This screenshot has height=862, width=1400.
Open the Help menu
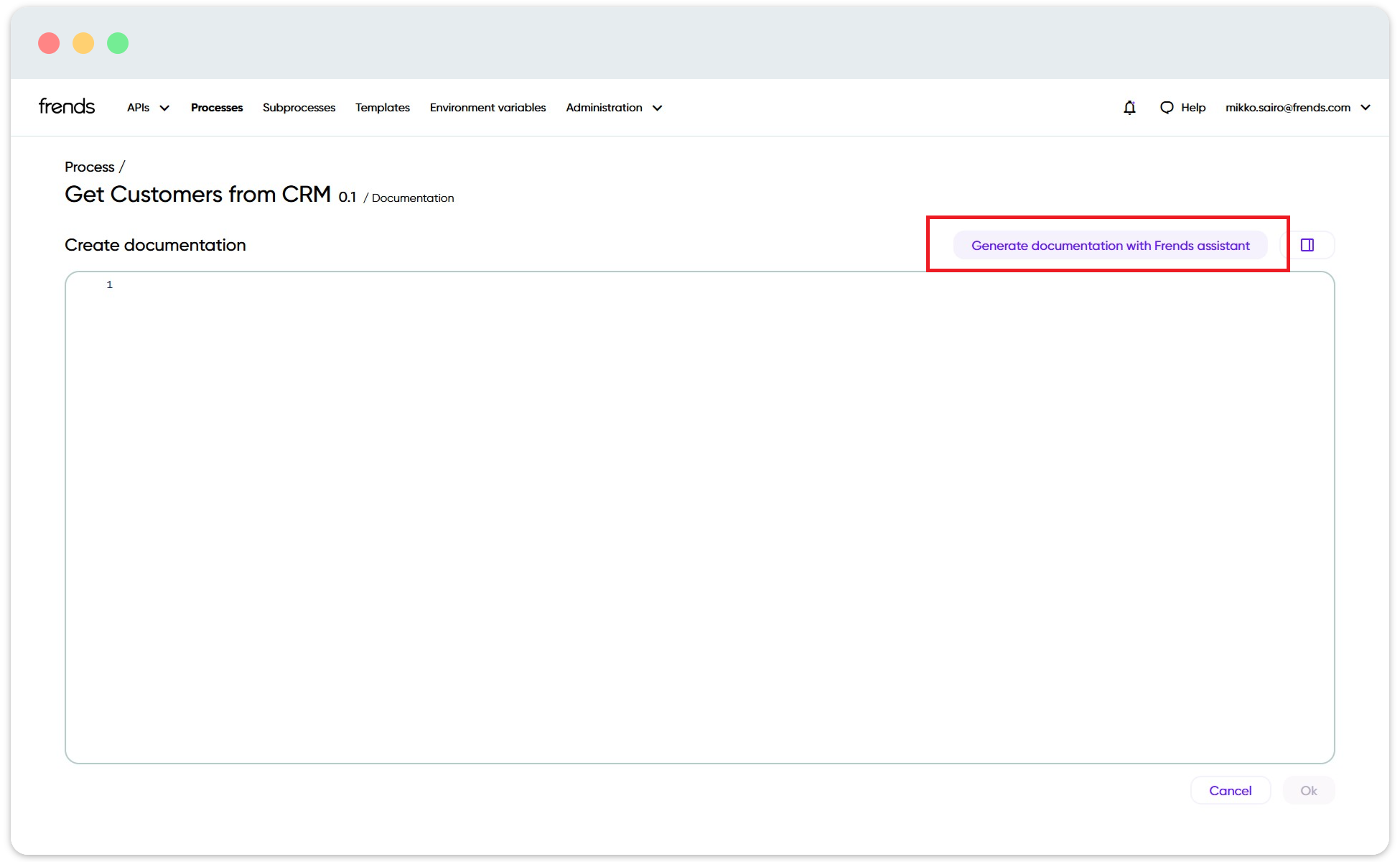tap(1193, 107)
